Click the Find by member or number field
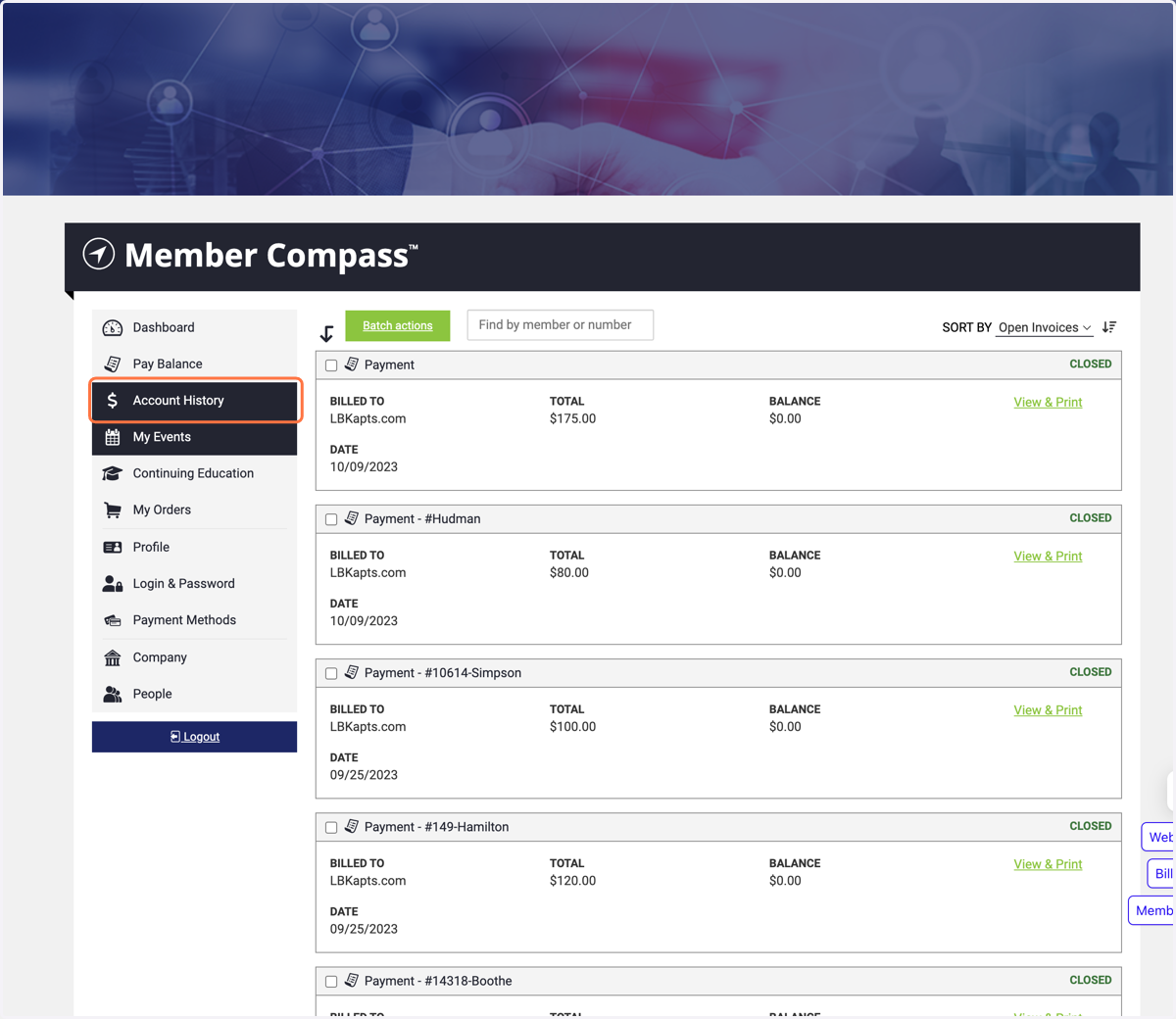This screenshot has width=1176, height=1019. [560, 325]
